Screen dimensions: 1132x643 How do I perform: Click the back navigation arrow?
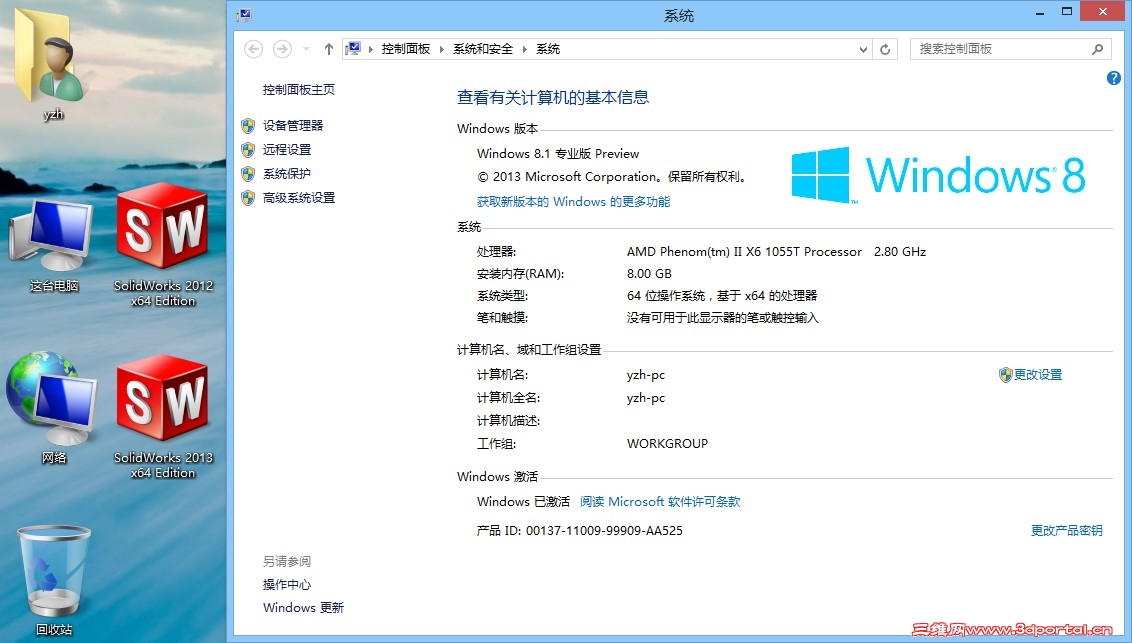tap(253, 49)
